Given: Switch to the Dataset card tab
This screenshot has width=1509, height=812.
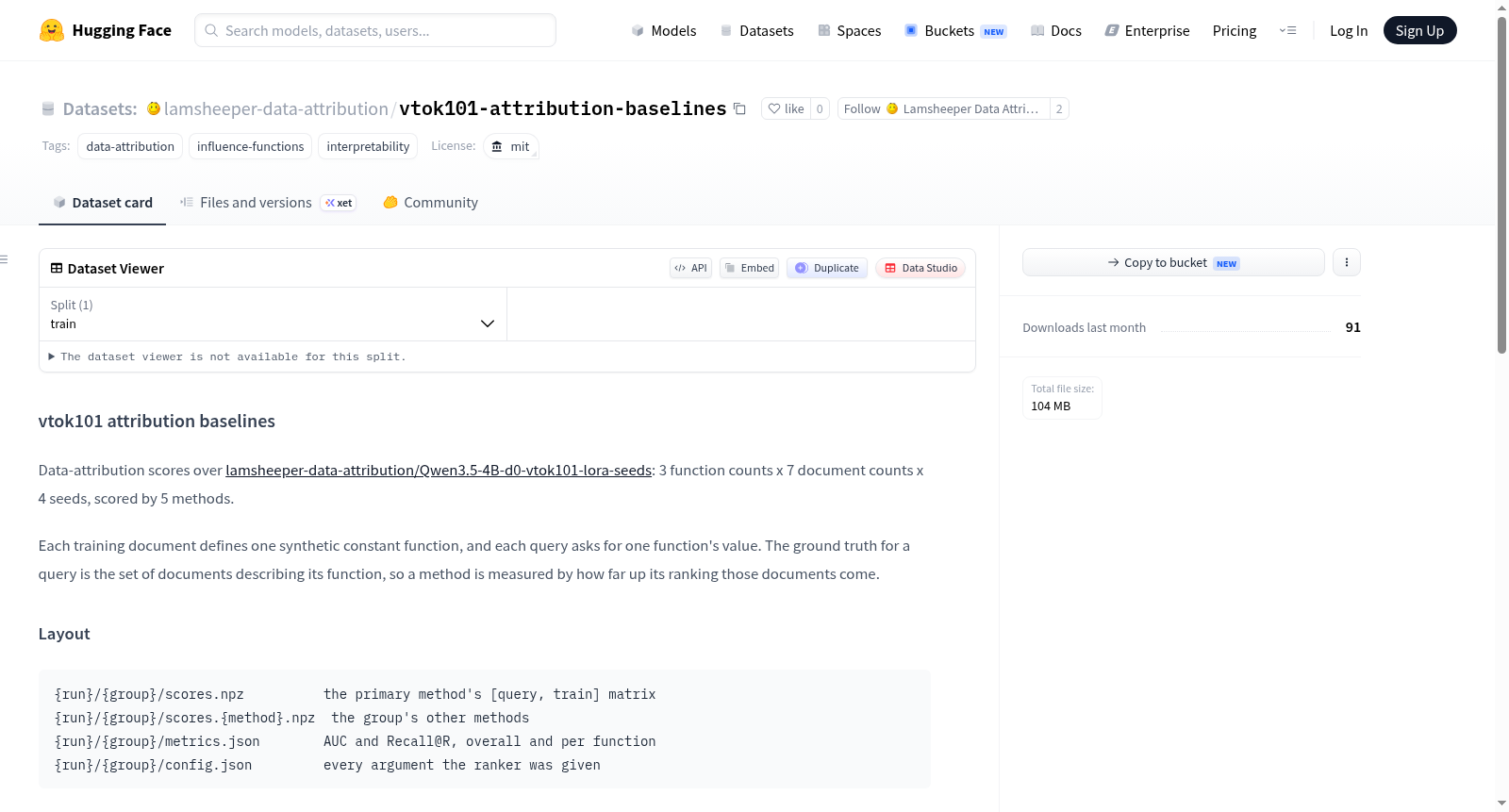Looking at the screenshot, I should (x=102, y=203).
